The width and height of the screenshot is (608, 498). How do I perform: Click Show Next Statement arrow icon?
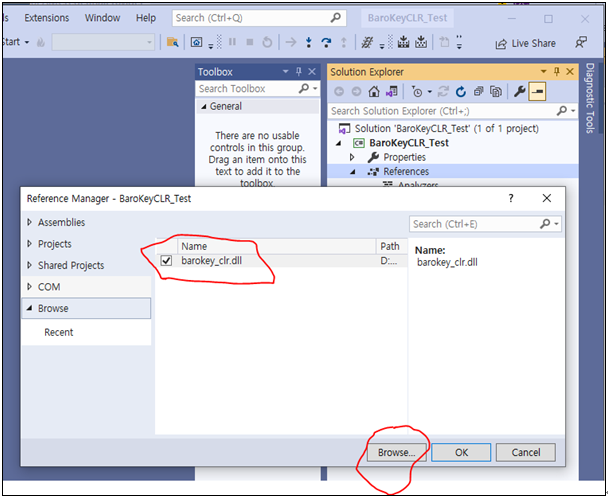coord(291,42)
